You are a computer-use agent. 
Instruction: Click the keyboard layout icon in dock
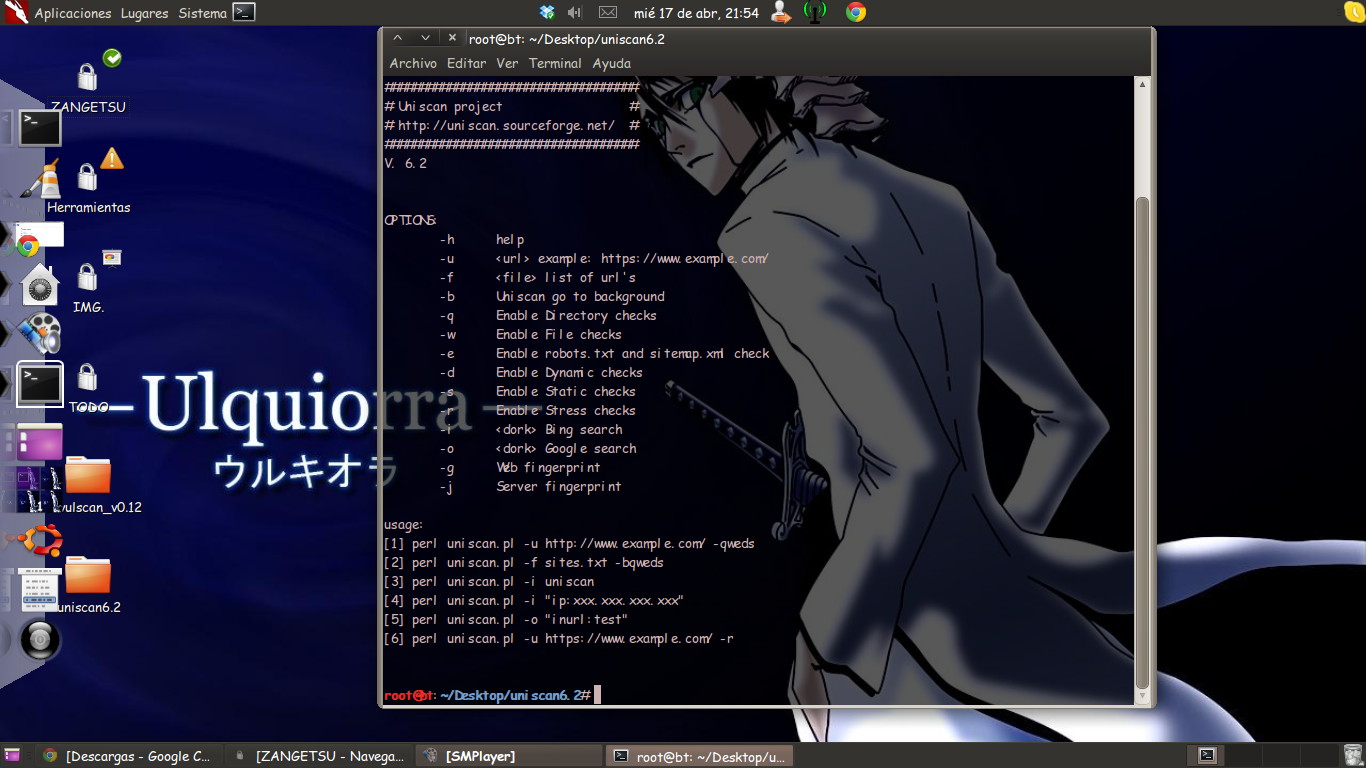40,590
